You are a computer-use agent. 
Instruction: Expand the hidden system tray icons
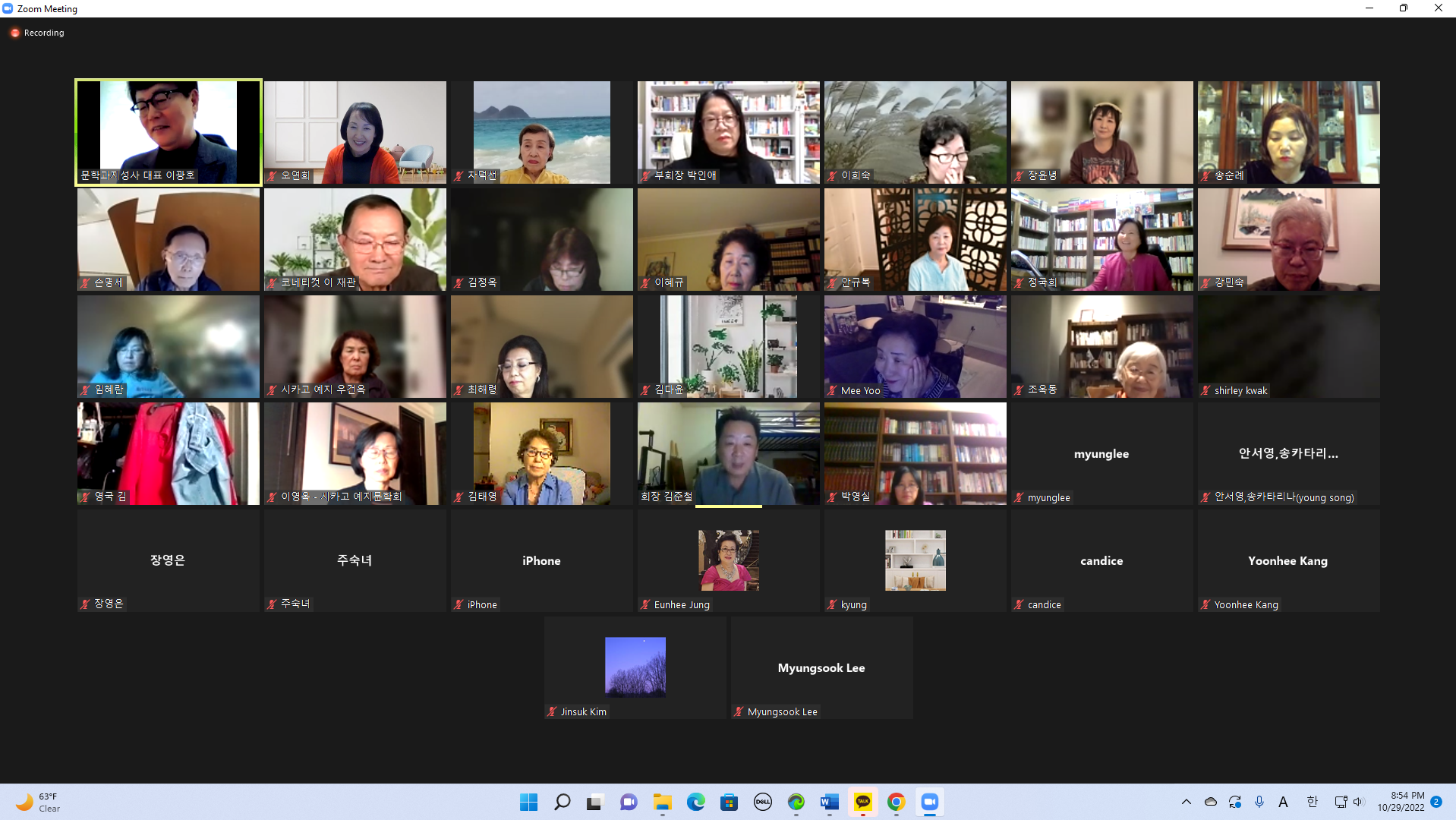click(x=1187, y=802)
